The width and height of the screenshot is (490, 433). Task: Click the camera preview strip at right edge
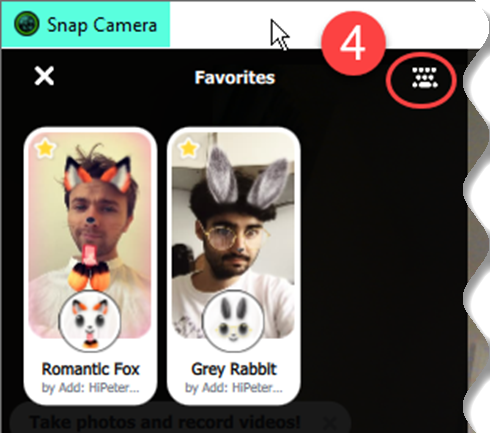tap(473, 240)
